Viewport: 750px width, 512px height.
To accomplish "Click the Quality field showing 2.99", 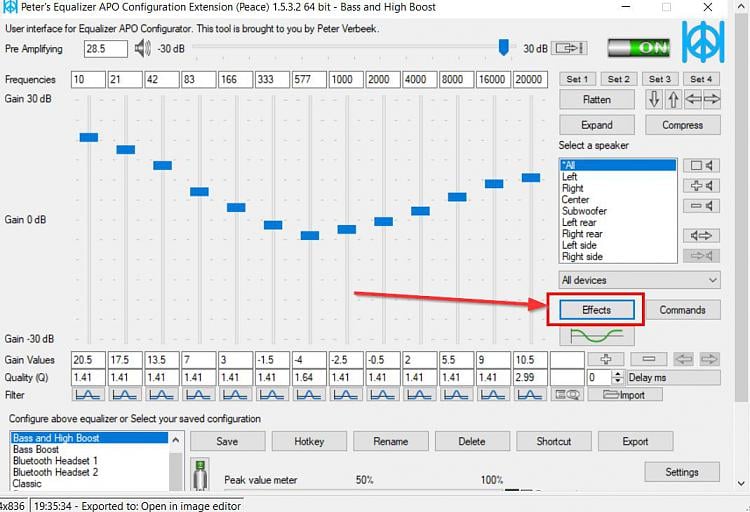I will [530, 377].
